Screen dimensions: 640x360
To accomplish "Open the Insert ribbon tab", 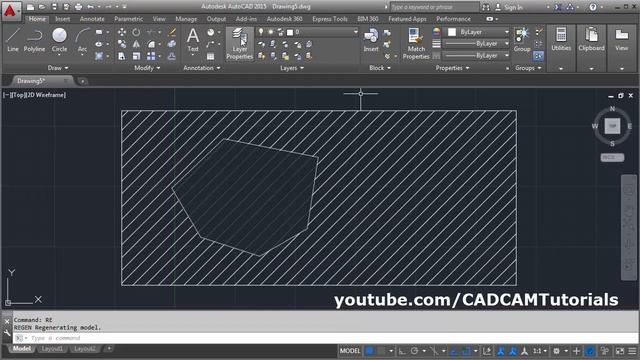I will [x=62, y=19].
